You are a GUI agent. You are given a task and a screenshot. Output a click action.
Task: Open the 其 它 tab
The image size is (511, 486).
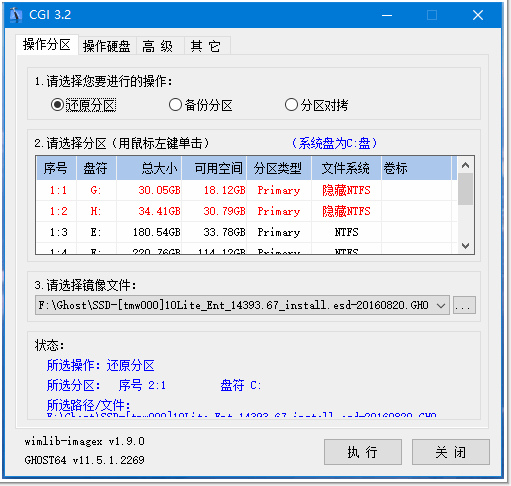(206, 46)
